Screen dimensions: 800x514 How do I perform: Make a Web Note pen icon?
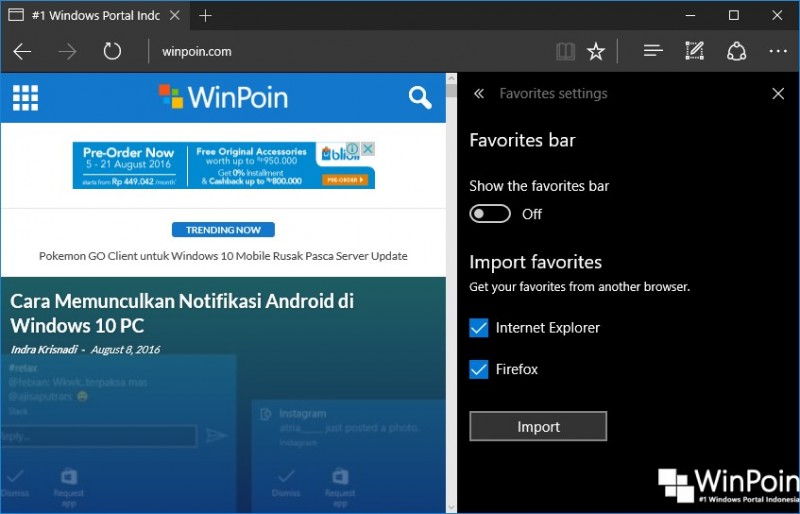click(x=694, y=51)
